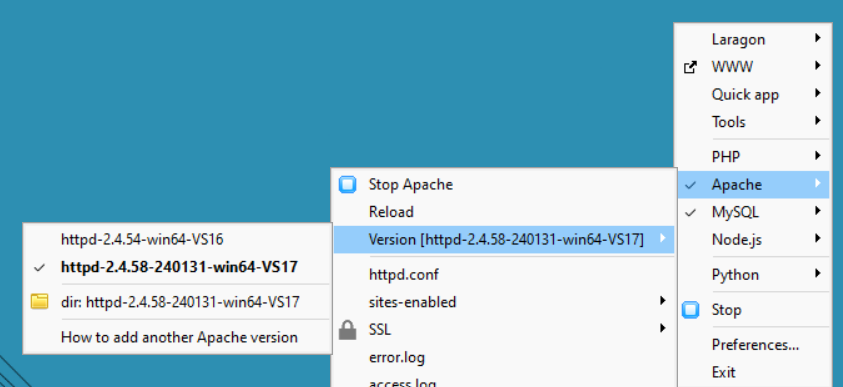This screenshot has width=843, height=387.
Task: Click checkmark beside httpd-2.4.58-240131-win64-VS17
Action: tap(39, 267)
